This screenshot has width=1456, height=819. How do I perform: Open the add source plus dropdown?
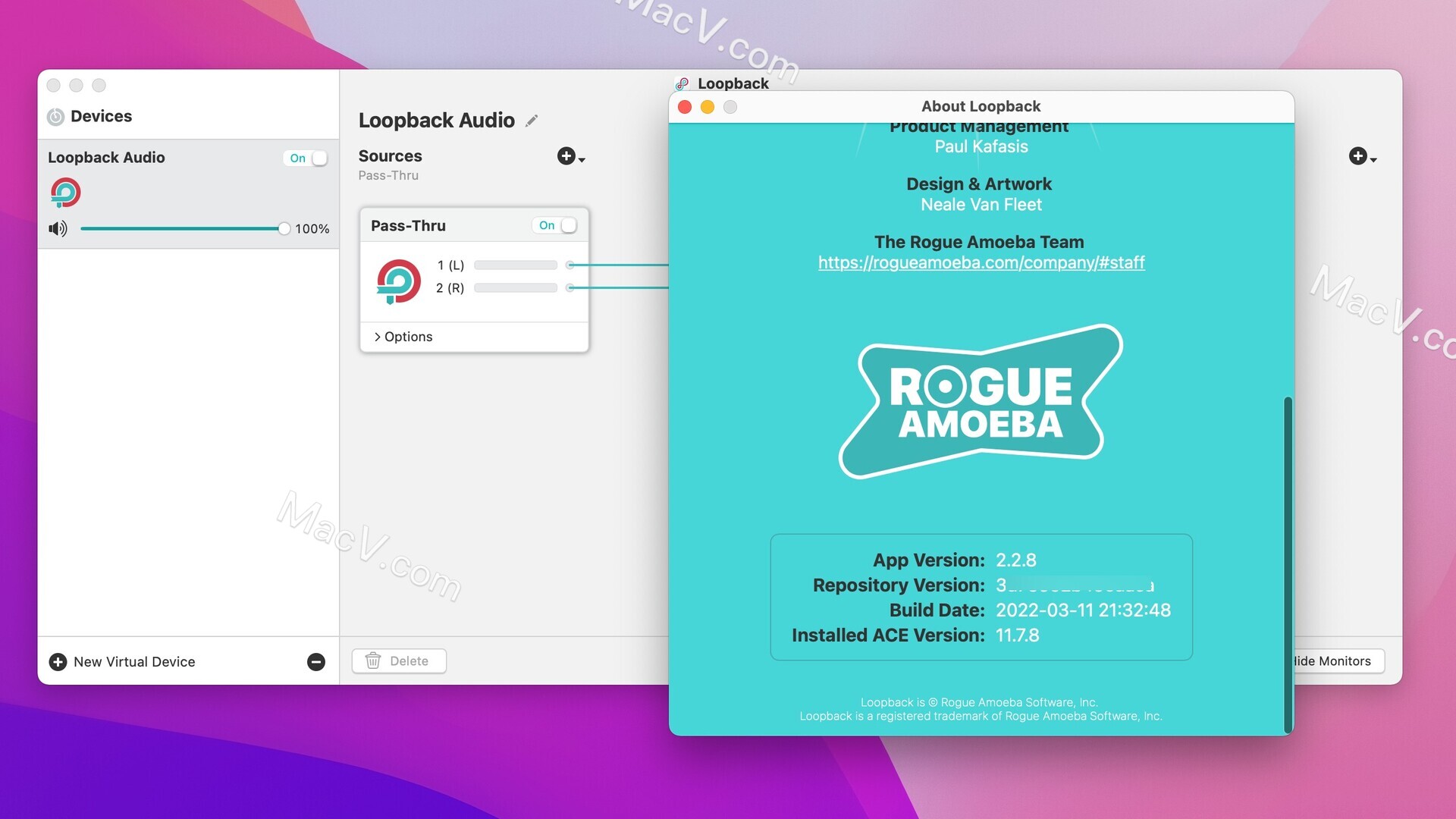571,156
